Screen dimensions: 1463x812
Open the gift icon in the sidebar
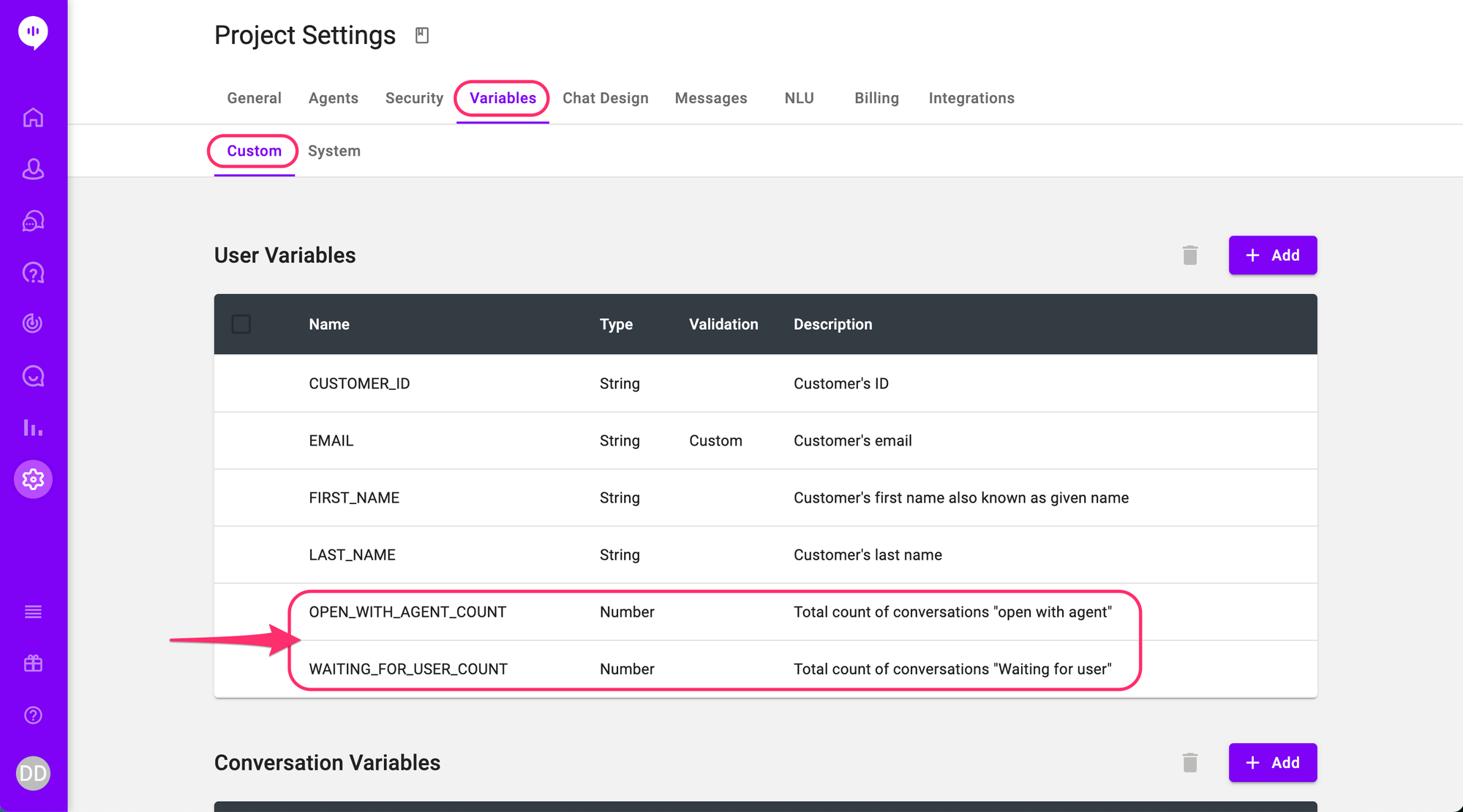tap(33, 663)
